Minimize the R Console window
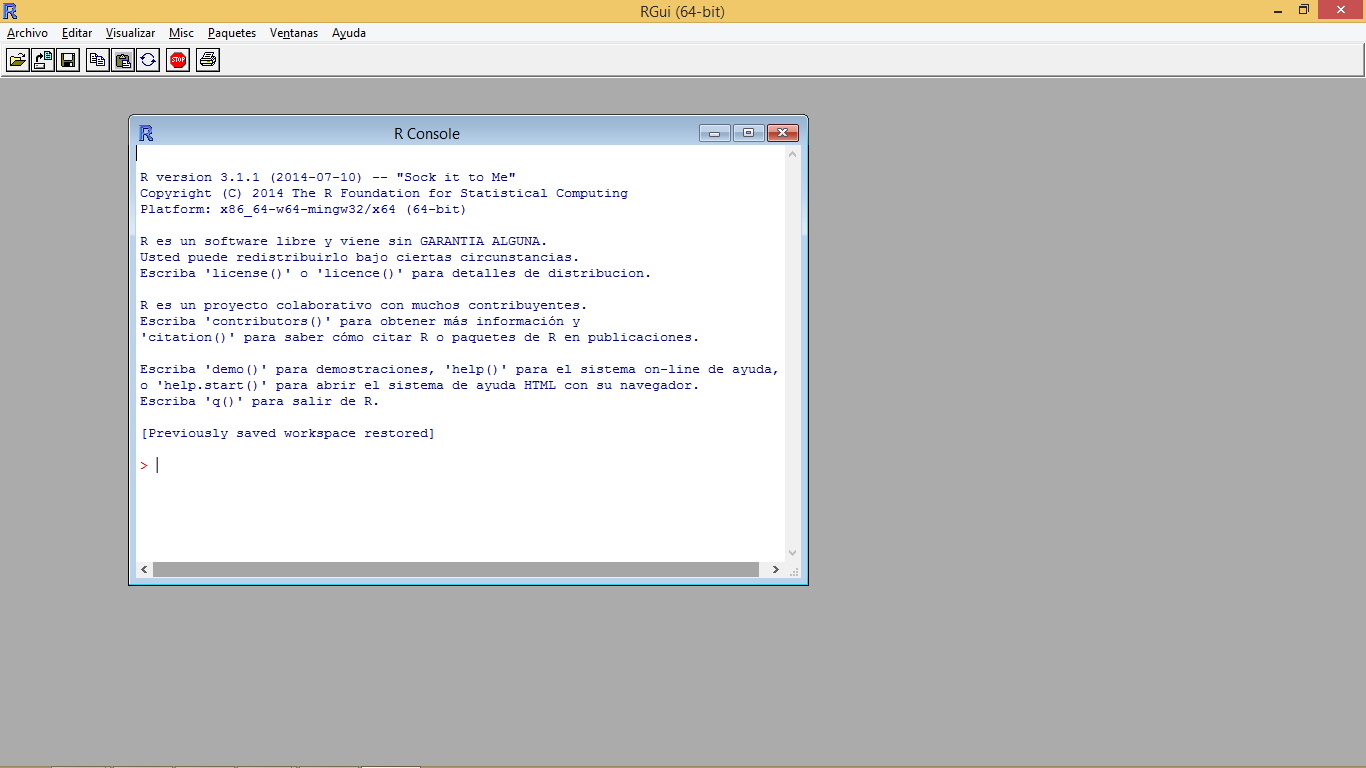This screenshot has height=768, width=1366. click(x=714, y=133)
